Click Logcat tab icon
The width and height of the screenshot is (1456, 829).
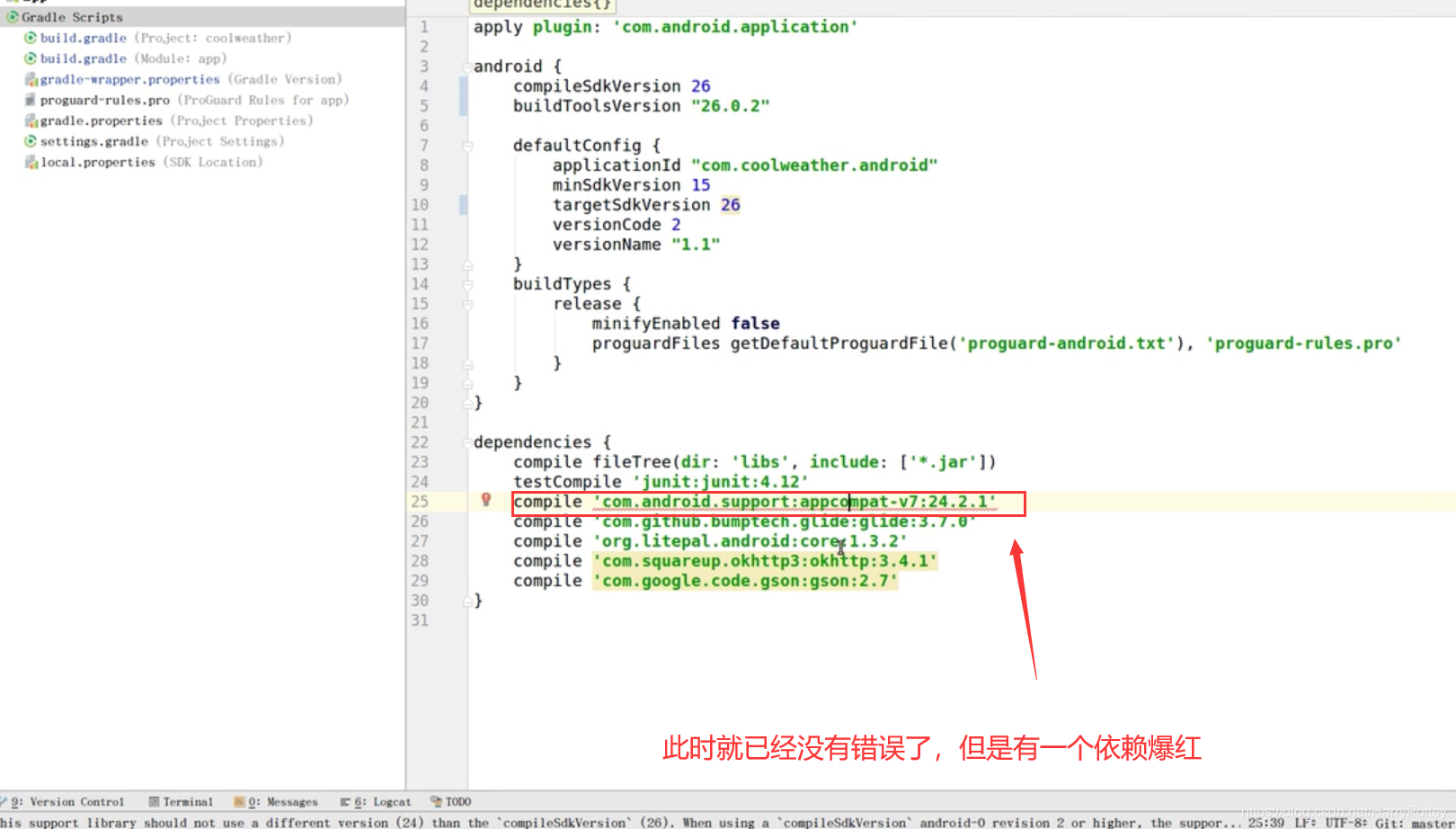coord(345,802)
